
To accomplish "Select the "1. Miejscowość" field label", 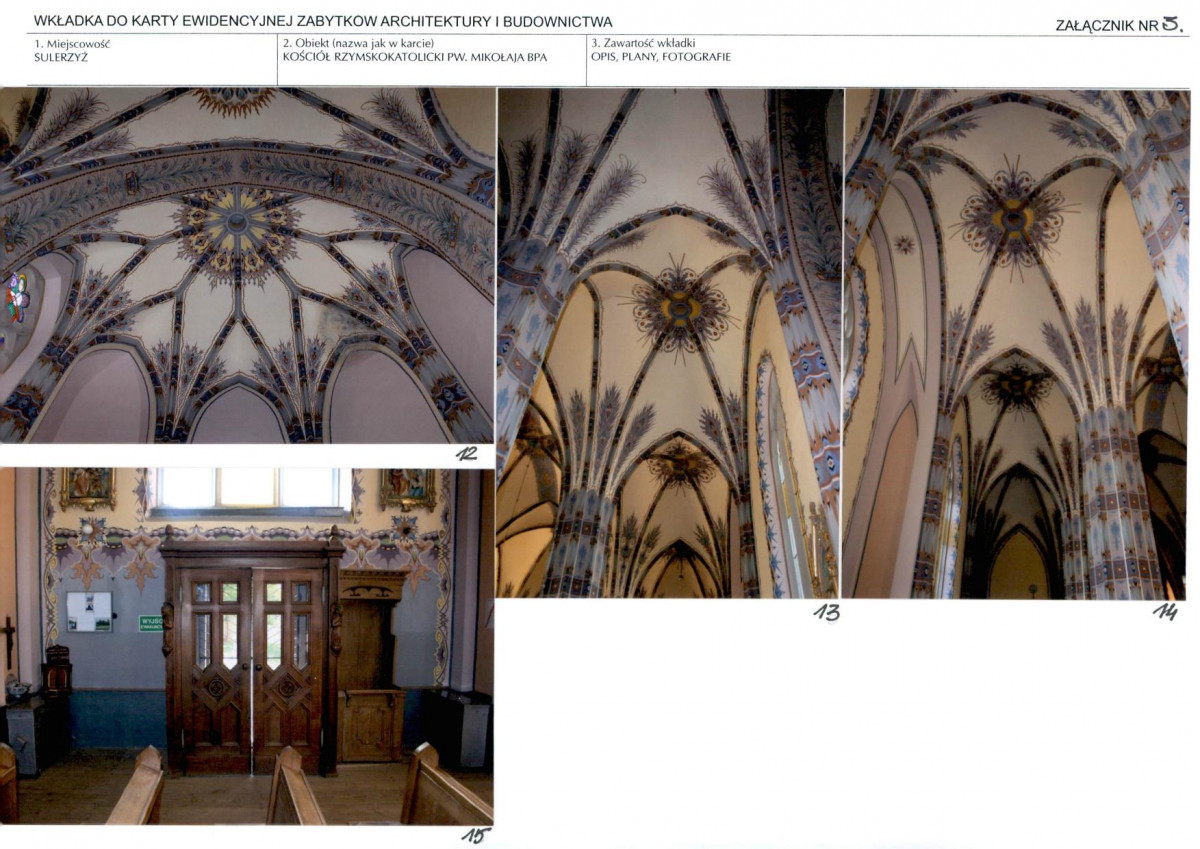I will pyautogui.click(x=72, y=44).
